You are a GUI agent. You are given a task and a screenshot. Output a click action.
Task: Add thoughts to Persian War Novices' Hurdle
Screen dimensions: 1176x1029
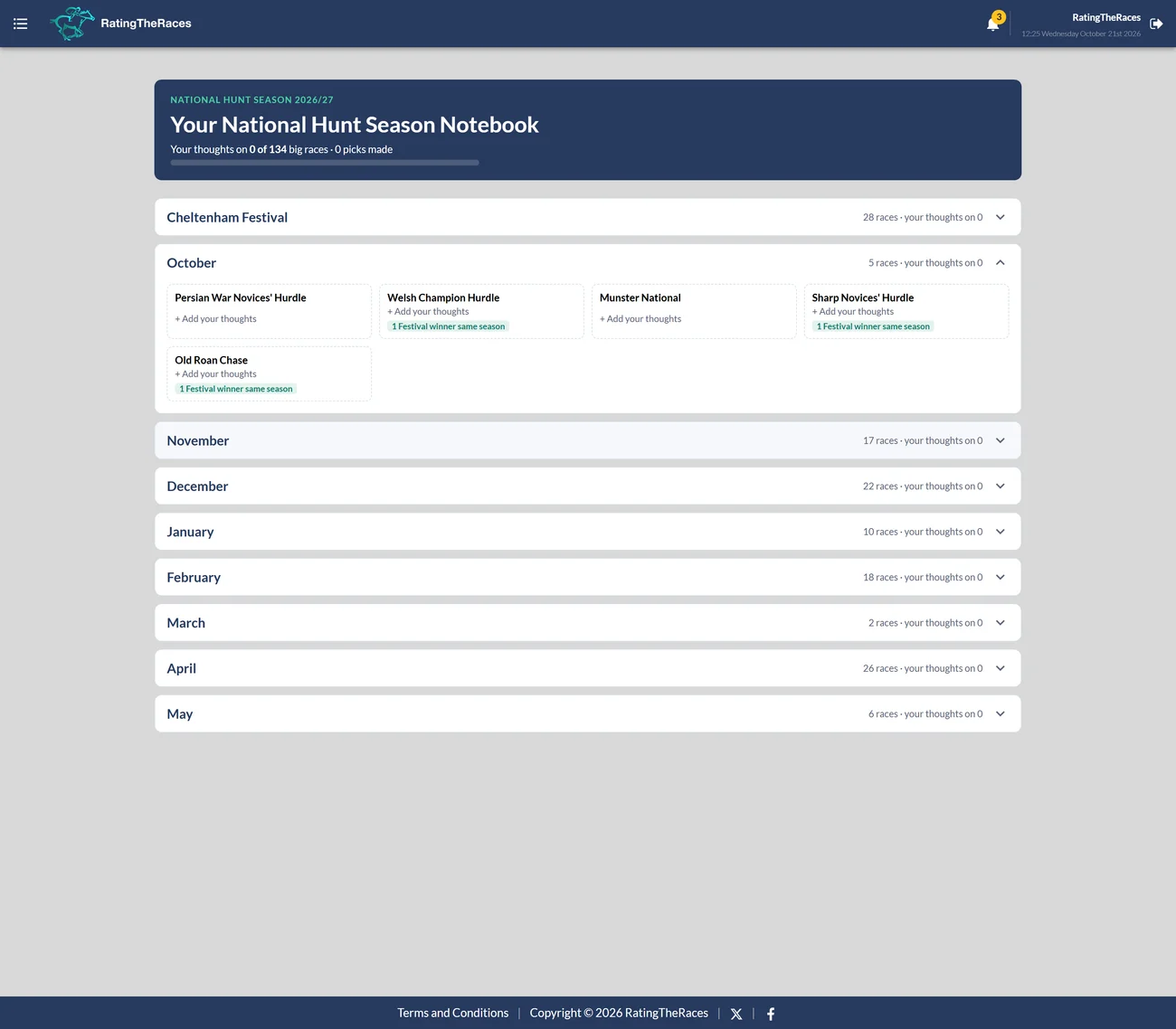215,319
